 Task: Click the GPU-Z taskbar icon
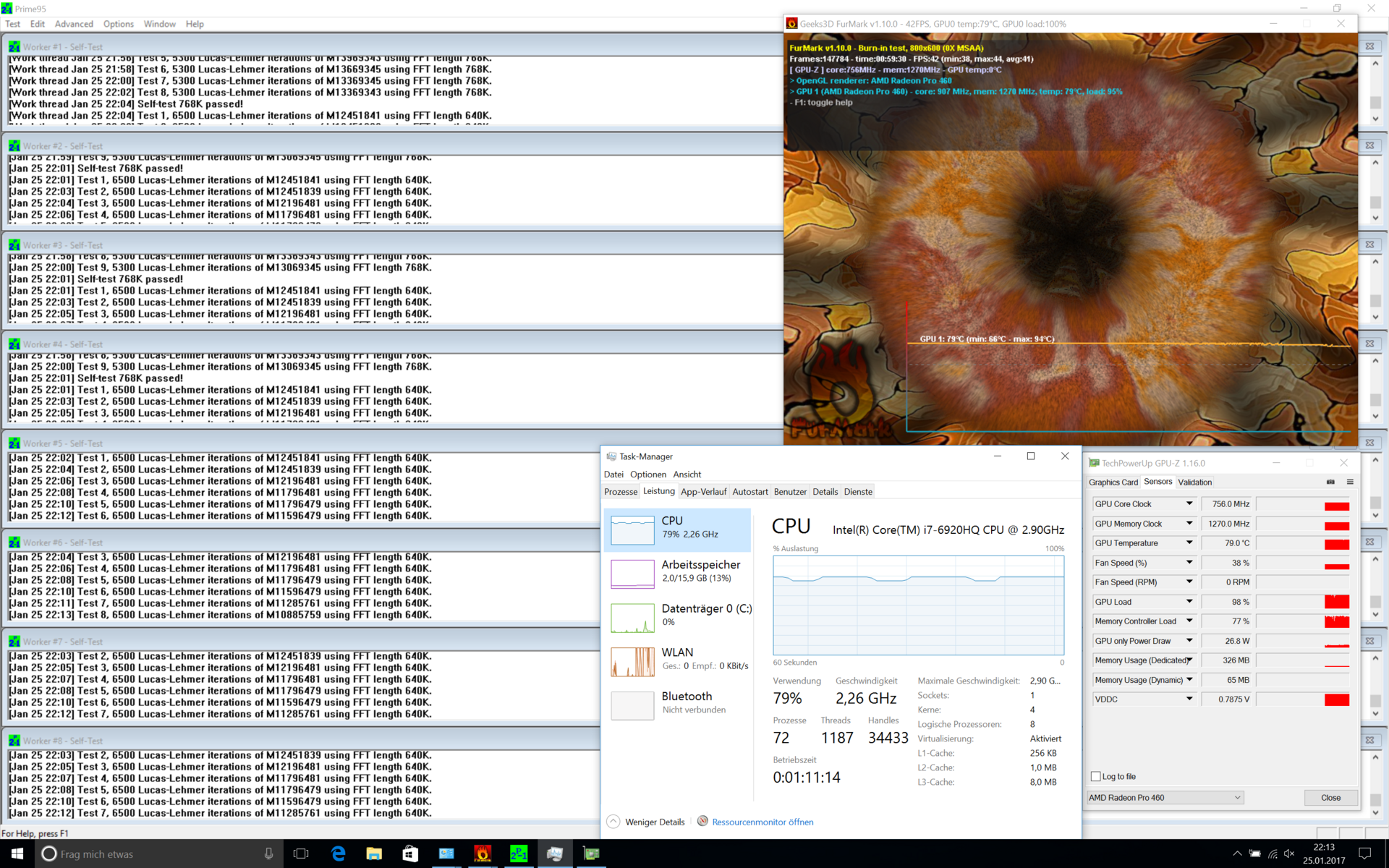click(x=591, y=854)
